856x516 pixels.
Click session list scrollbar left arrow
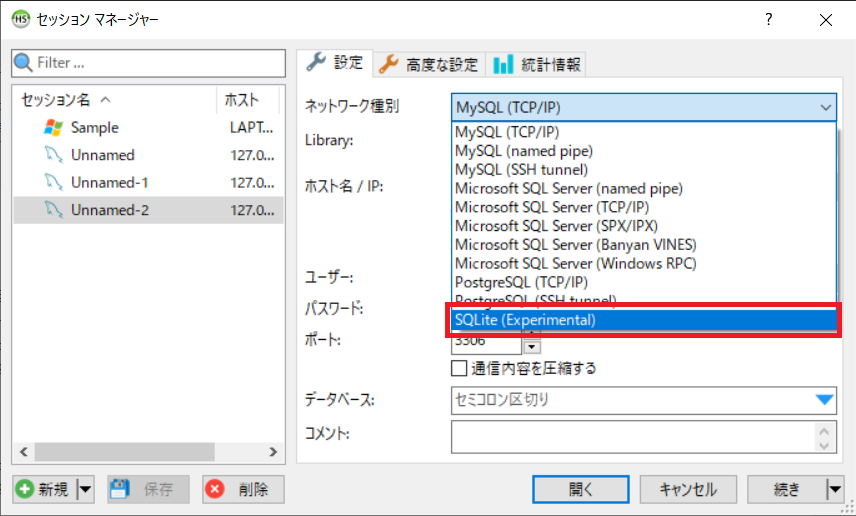coord(23,452)
